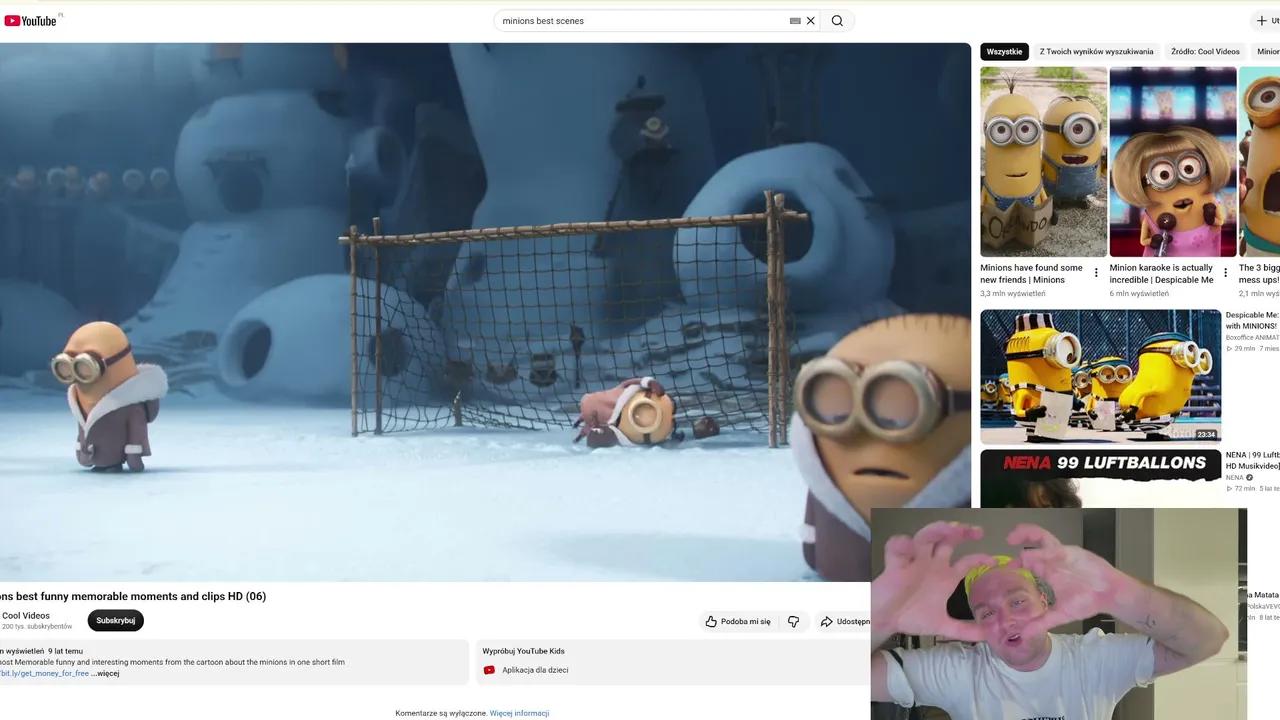Run search with the magnifier button
This screenshot has width=1280, height=720.
(x=837, y=20)
